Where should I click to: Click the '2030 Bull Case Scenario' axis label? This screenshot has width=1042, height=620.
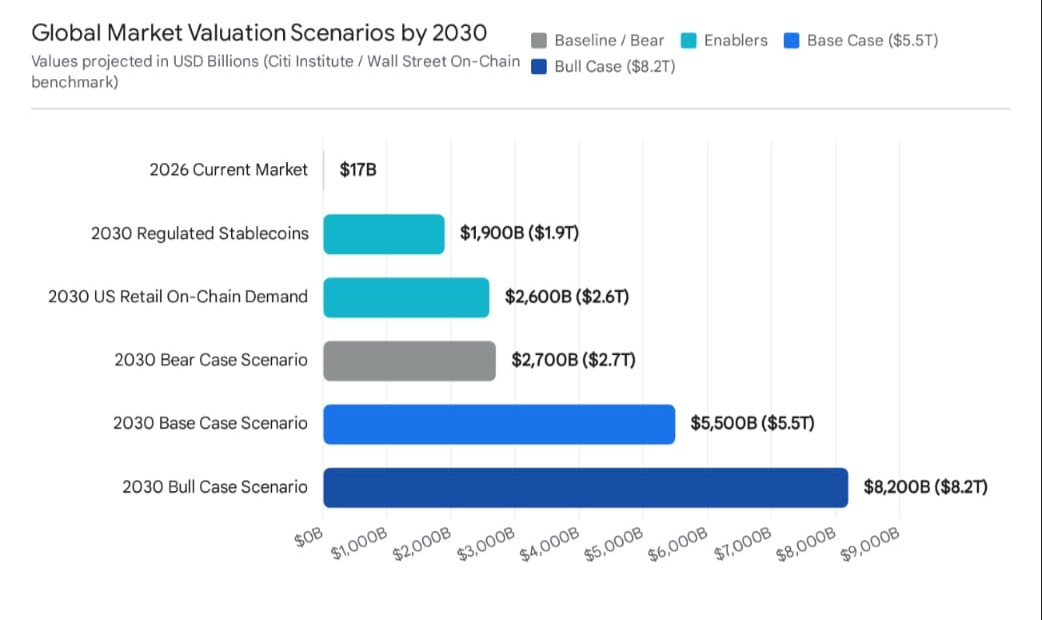point(215,487)
